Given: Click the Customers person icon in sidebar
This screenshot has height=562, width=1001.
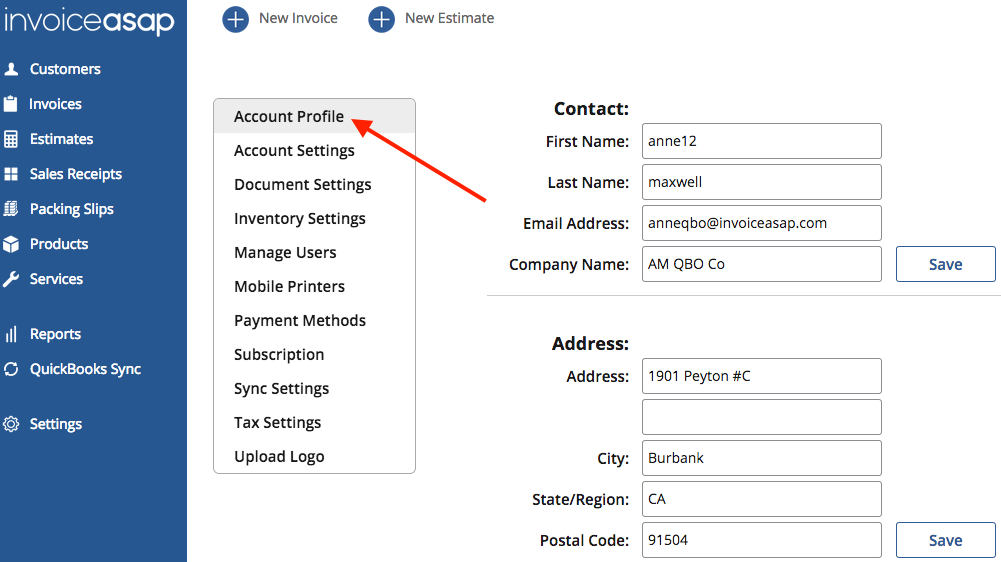Looking at the screenshot, I should coord(11,69).
